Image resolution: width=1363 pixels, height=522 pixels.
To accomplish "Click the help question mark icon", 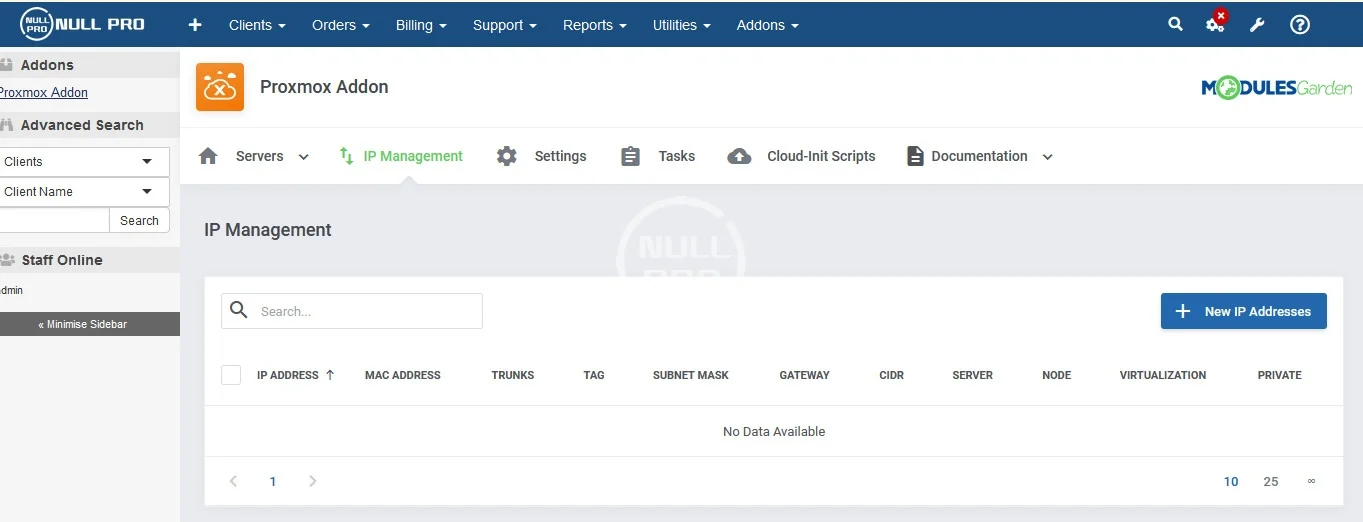I will 1299,25.
